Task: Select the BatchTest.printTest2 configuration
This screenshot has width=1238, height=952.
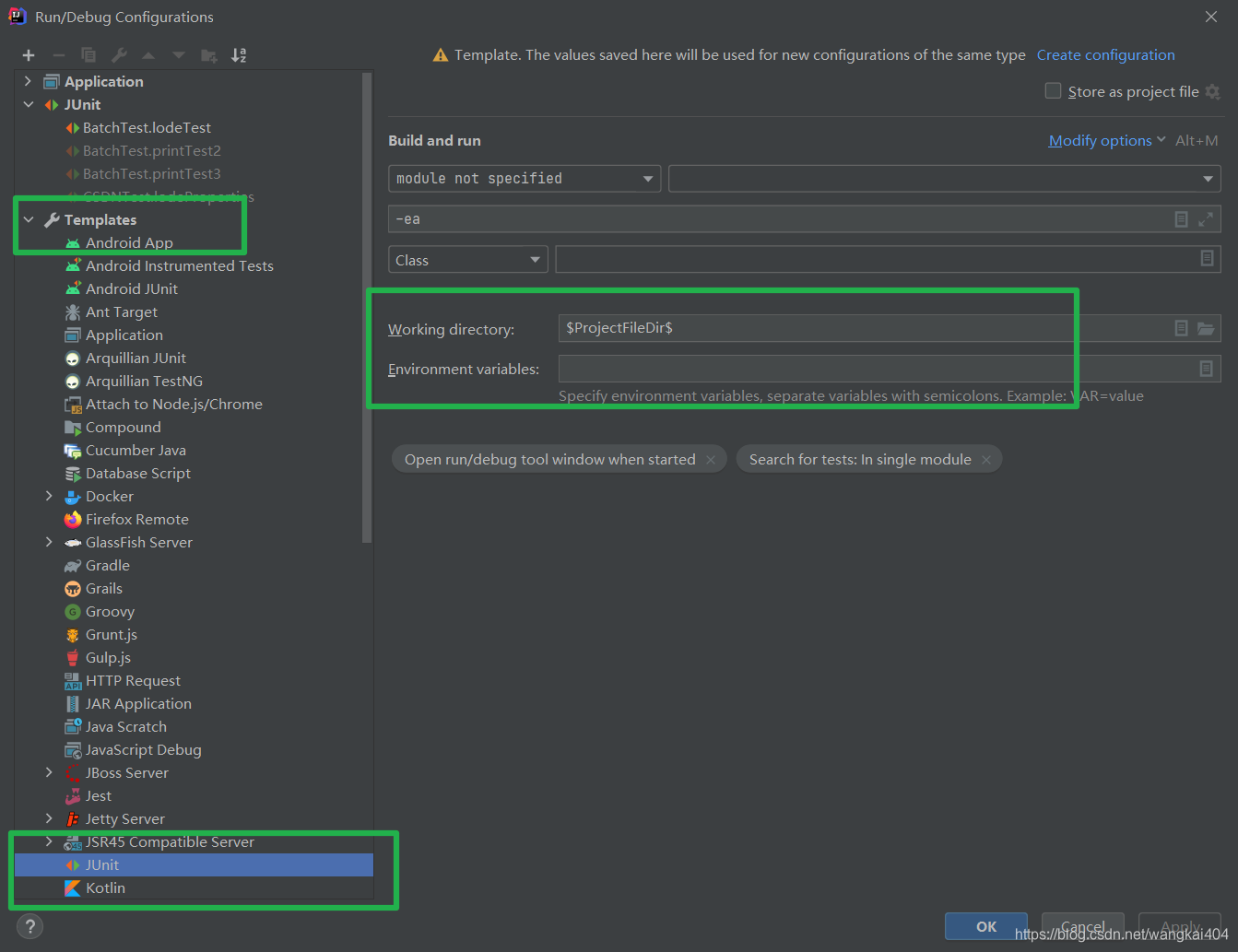Action: click(151, 150)
